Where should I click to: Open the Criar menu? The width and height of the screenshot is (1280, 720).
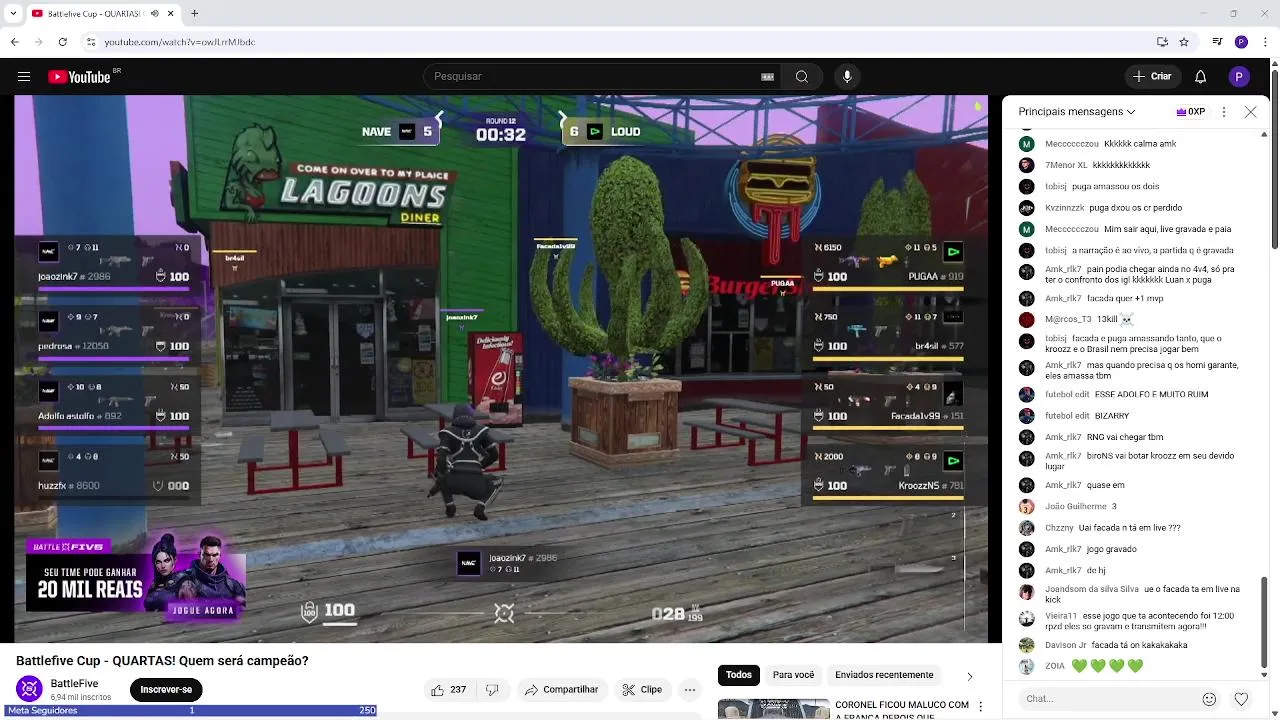click(1151, 77)
